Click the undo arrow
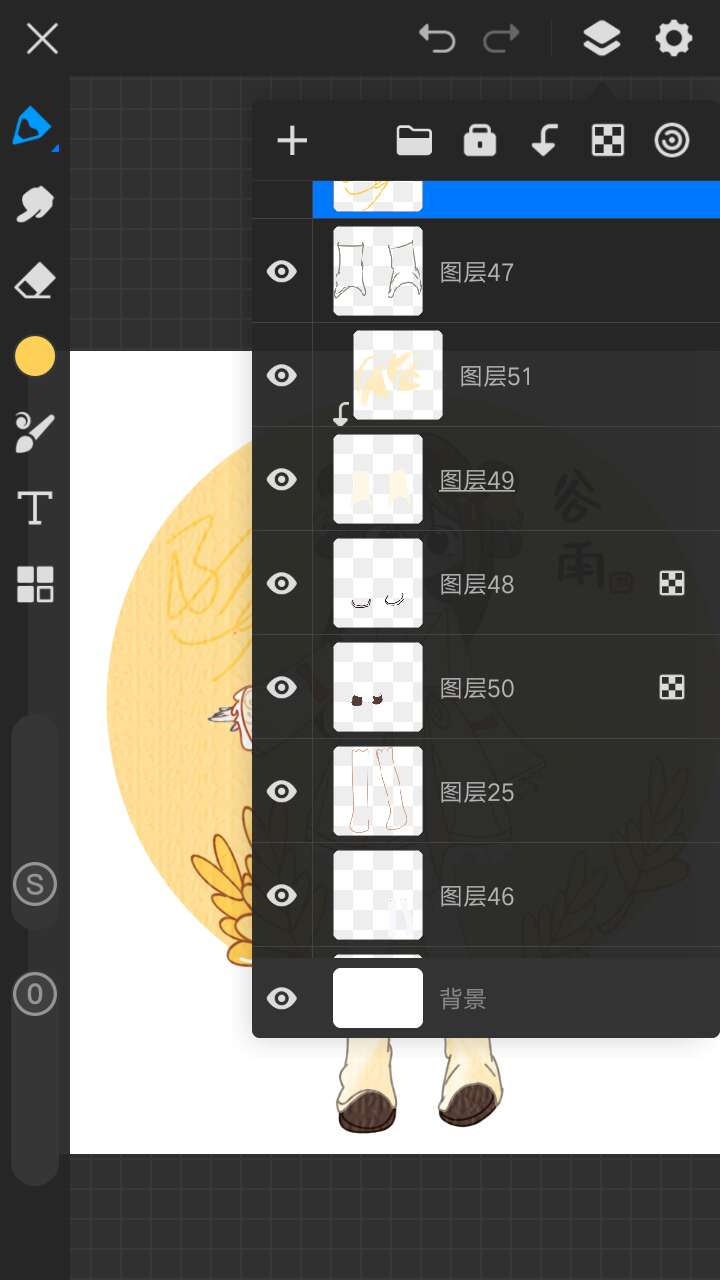The height and width of the screenshot is (1280, 720). click(x=437, y=39)
